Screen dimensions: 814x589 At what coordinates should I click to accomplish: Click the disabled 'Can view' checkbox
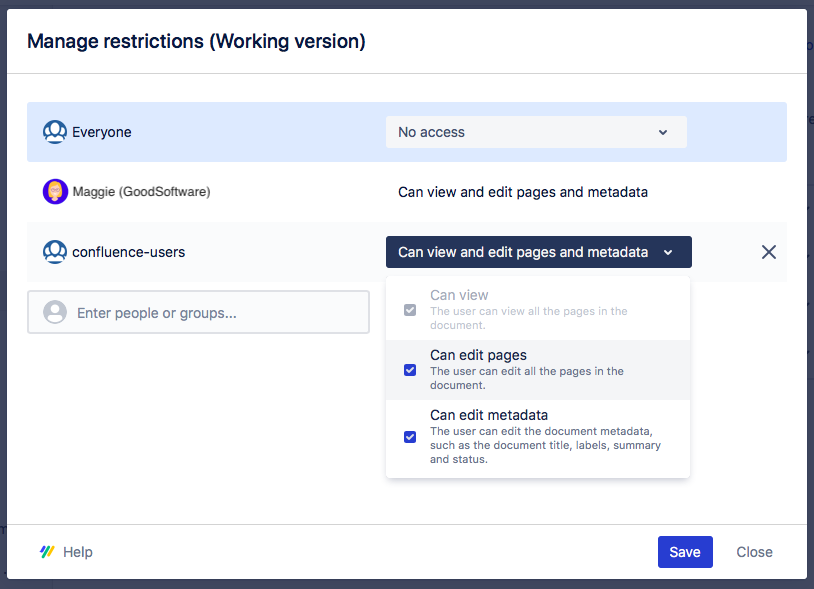409,309
